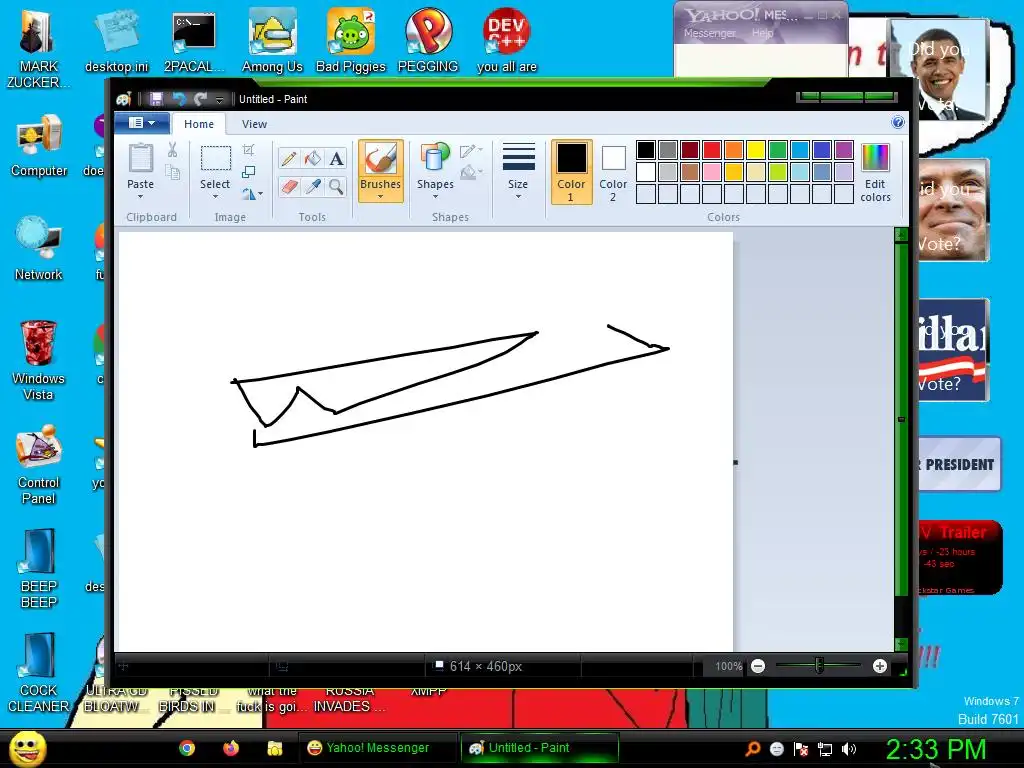This screenshot has width=1024, height=768.
Task: Open the volume speaker tray icon
Action: point(849,749)
